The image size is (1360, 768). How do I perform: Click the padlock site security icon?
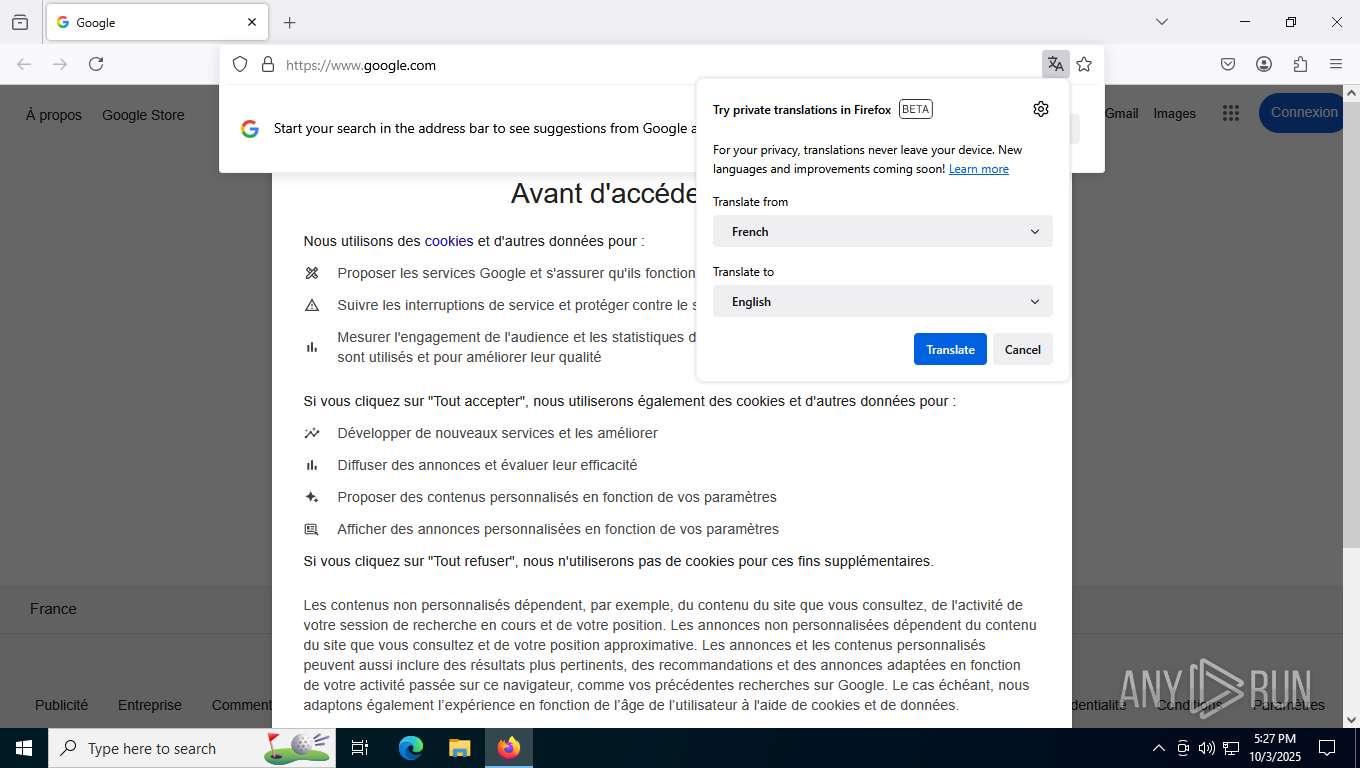267,64
